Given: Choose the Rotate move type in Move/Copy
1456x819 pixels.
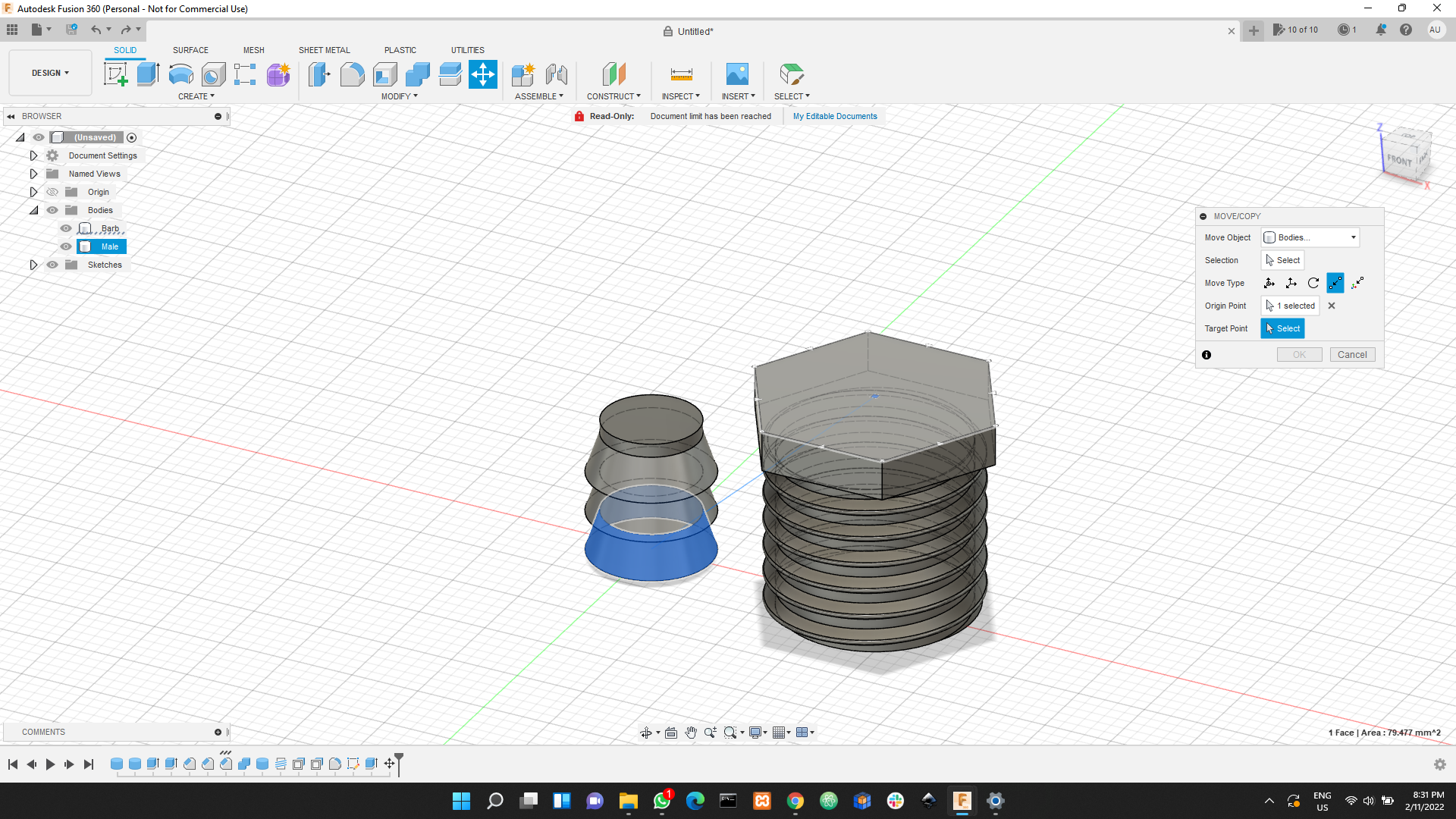Looking at the screenshot, I should click(x=1313, y=283).
